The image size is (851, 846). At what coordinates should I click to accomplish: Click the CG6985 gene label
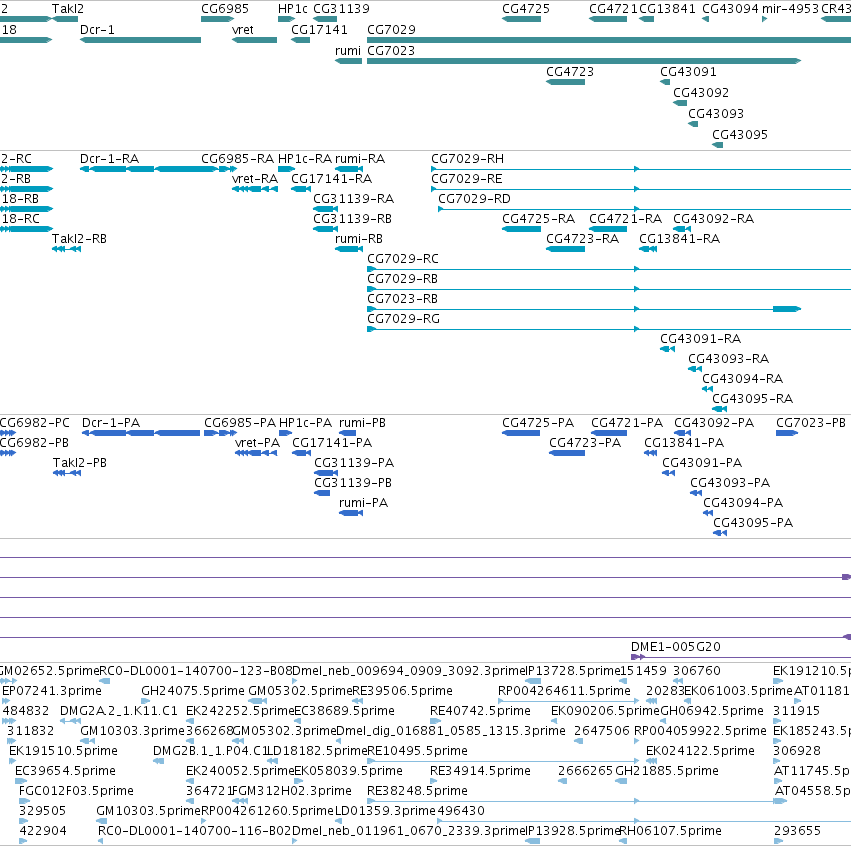(225, 9)
